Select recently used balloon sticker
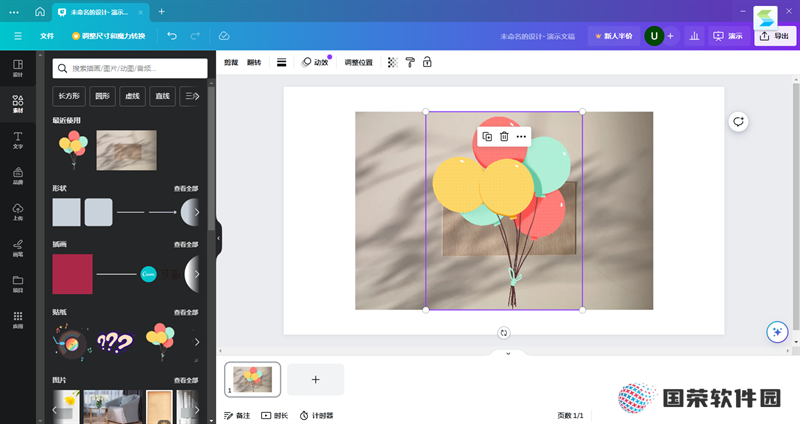800x424 pixels. [x=73, y=150]
